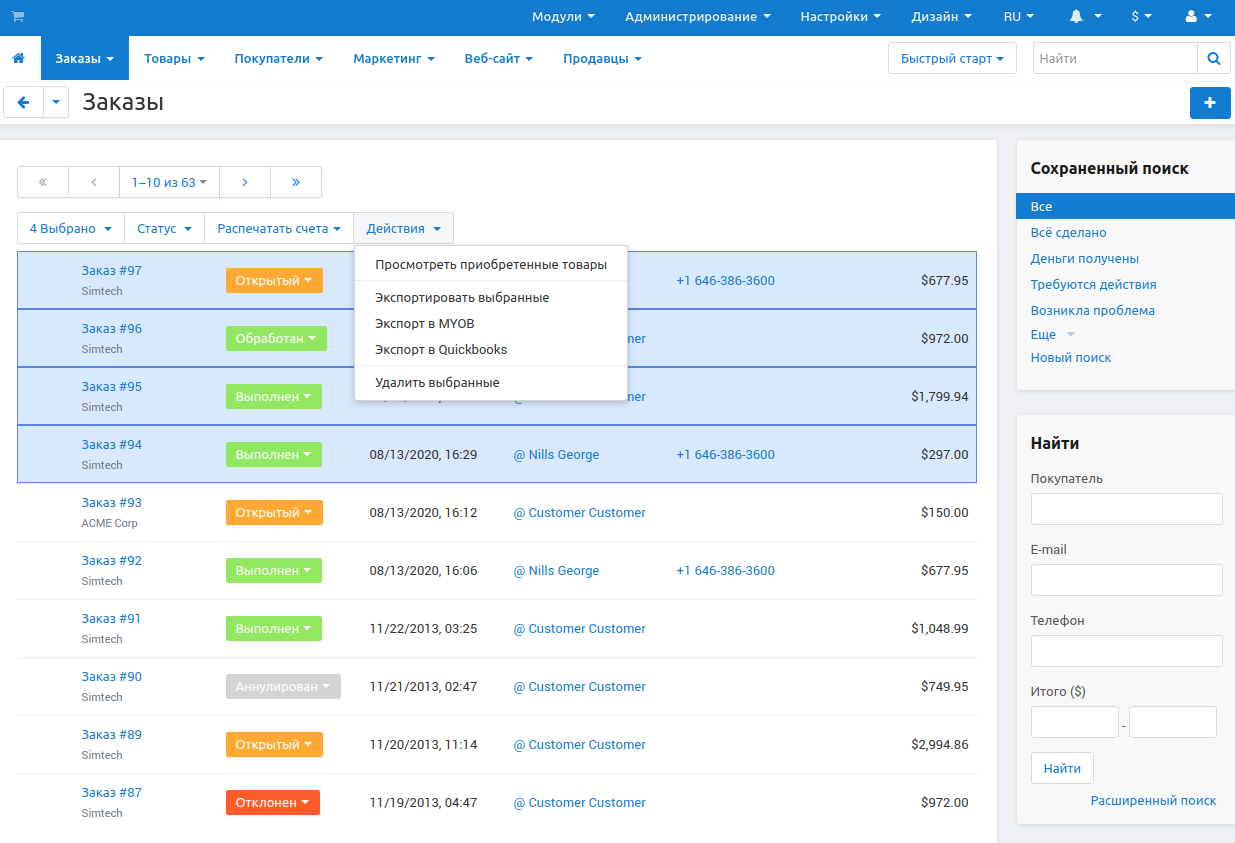The height and width of the screenshot is (843, 1235).
Task: Go to the home dashboard icon
Action: (x=18, y=59)
